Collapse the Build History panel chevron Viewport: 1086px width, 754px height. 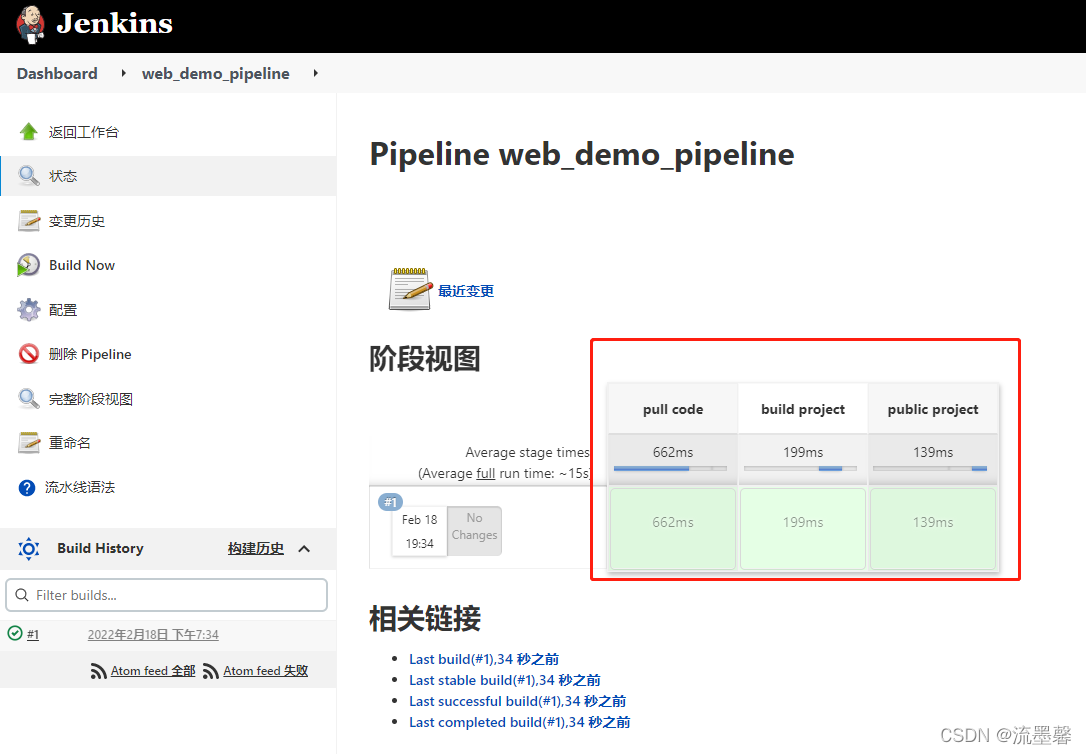304,548
